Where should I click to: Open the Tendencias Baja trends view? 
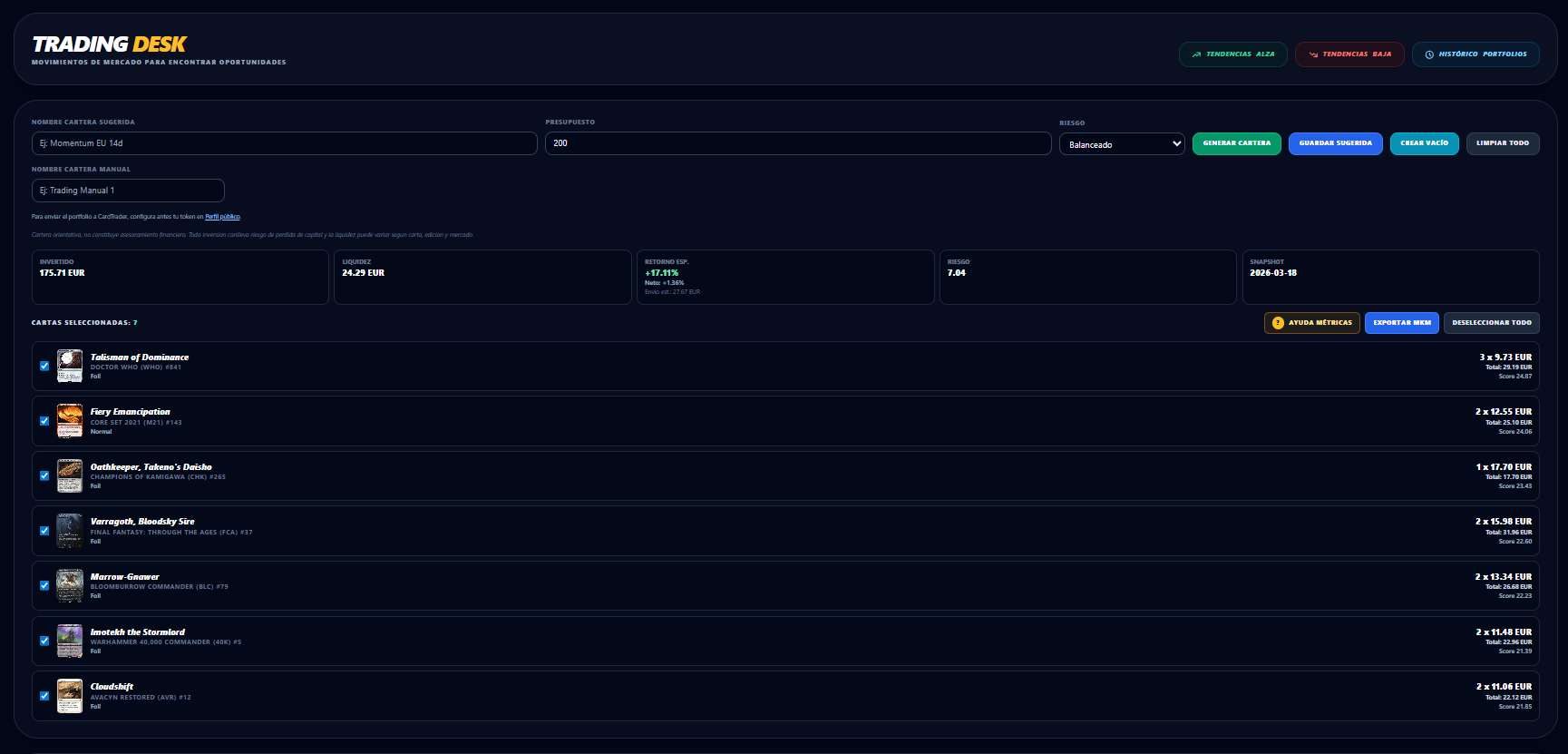(x=1349, y=54)
